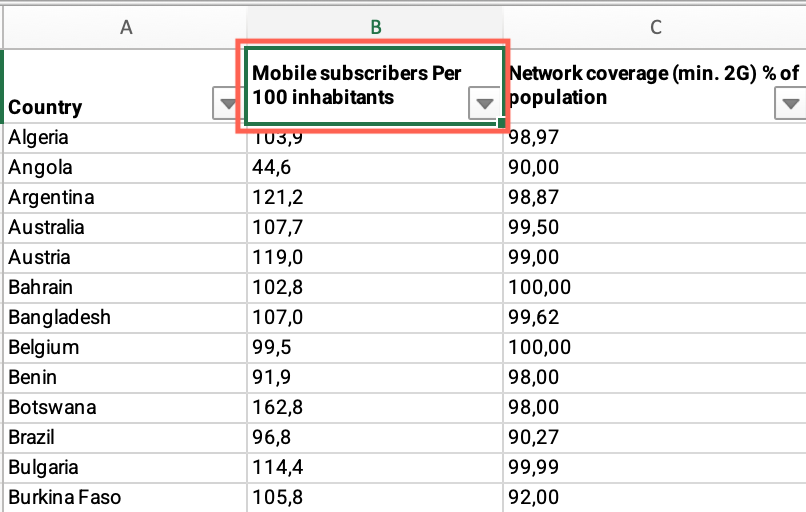806x512 pixels.
Task: Select Bulgaria's 99,99 coverage cell
Action: pos(655,468)
